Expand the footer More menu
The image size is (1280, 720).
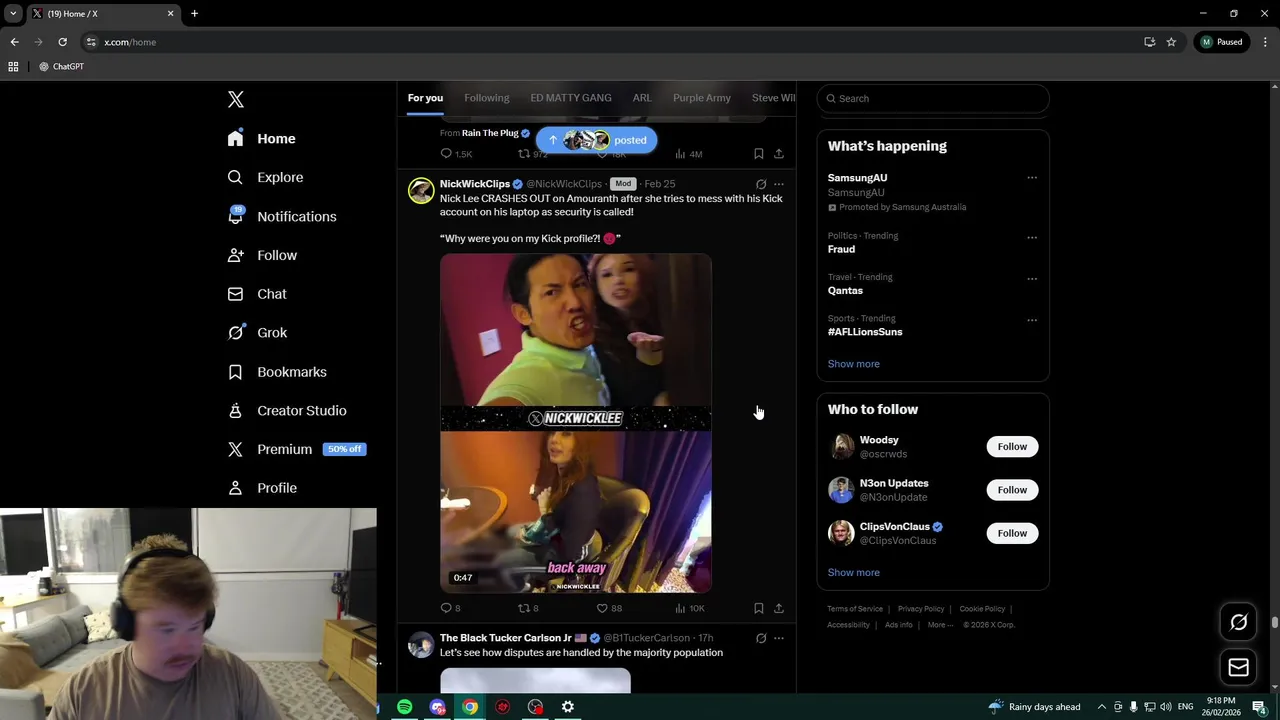click(940, 625)
